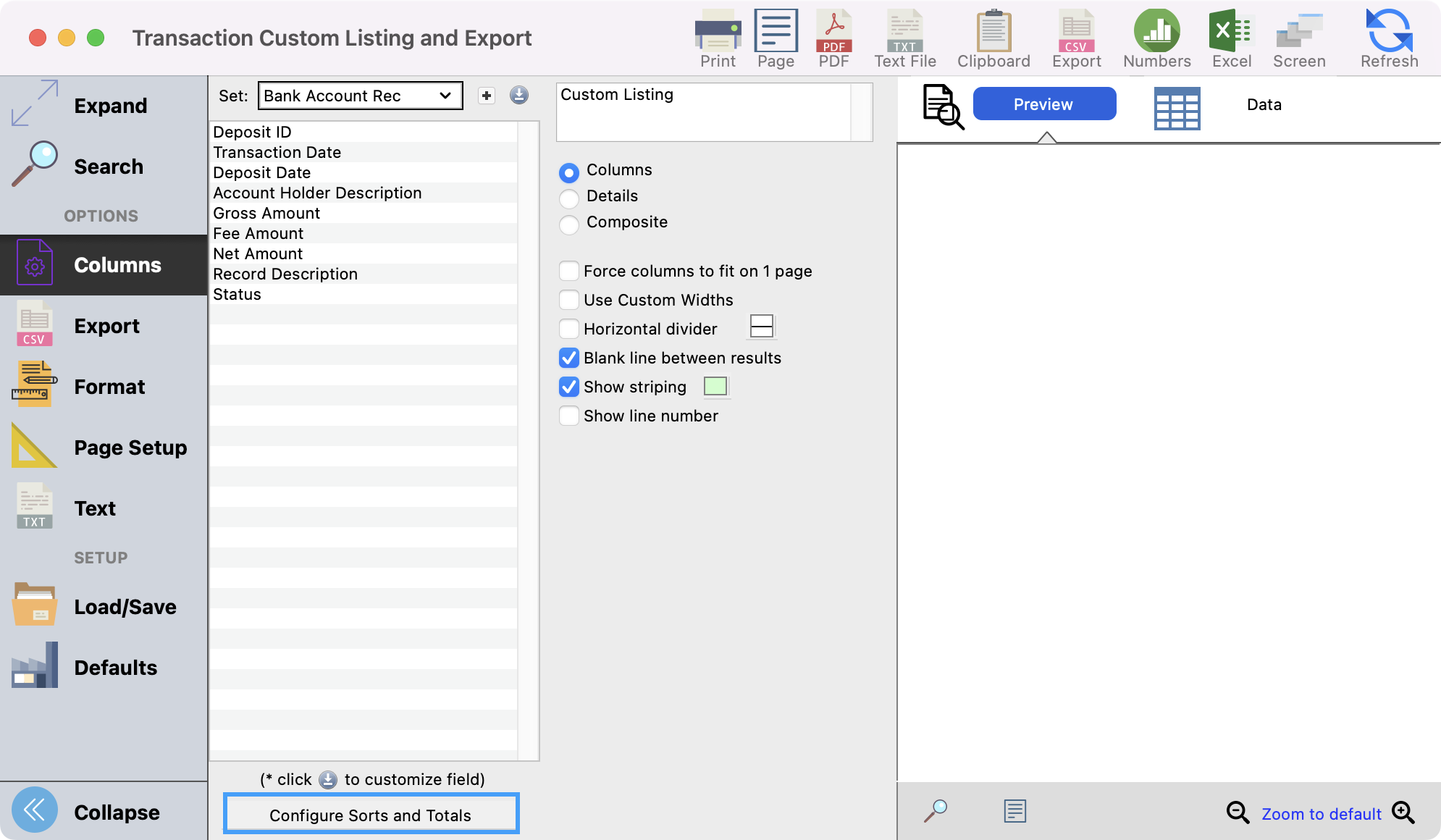1441x840 pixels.
Task: Expand the sidebar using Expand
Action: (110, 105)
